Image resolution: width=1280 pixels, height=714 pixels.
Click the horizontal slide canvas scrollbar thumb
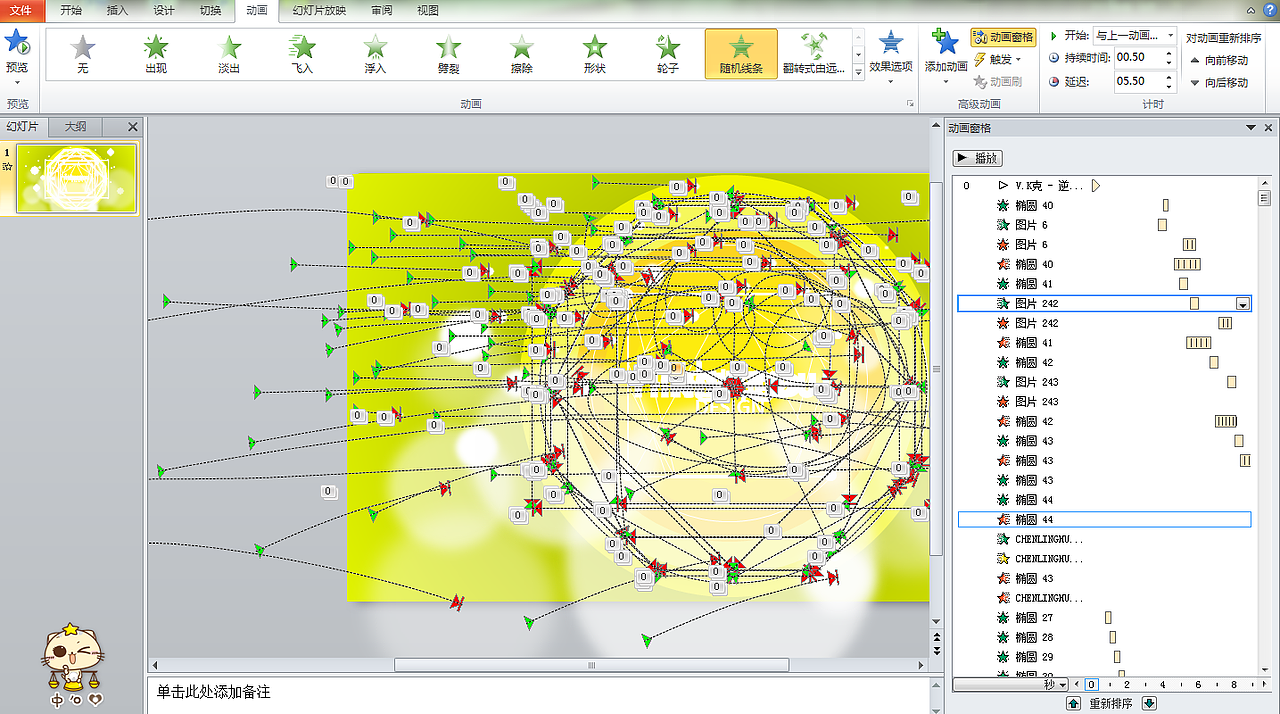point(591,665)
